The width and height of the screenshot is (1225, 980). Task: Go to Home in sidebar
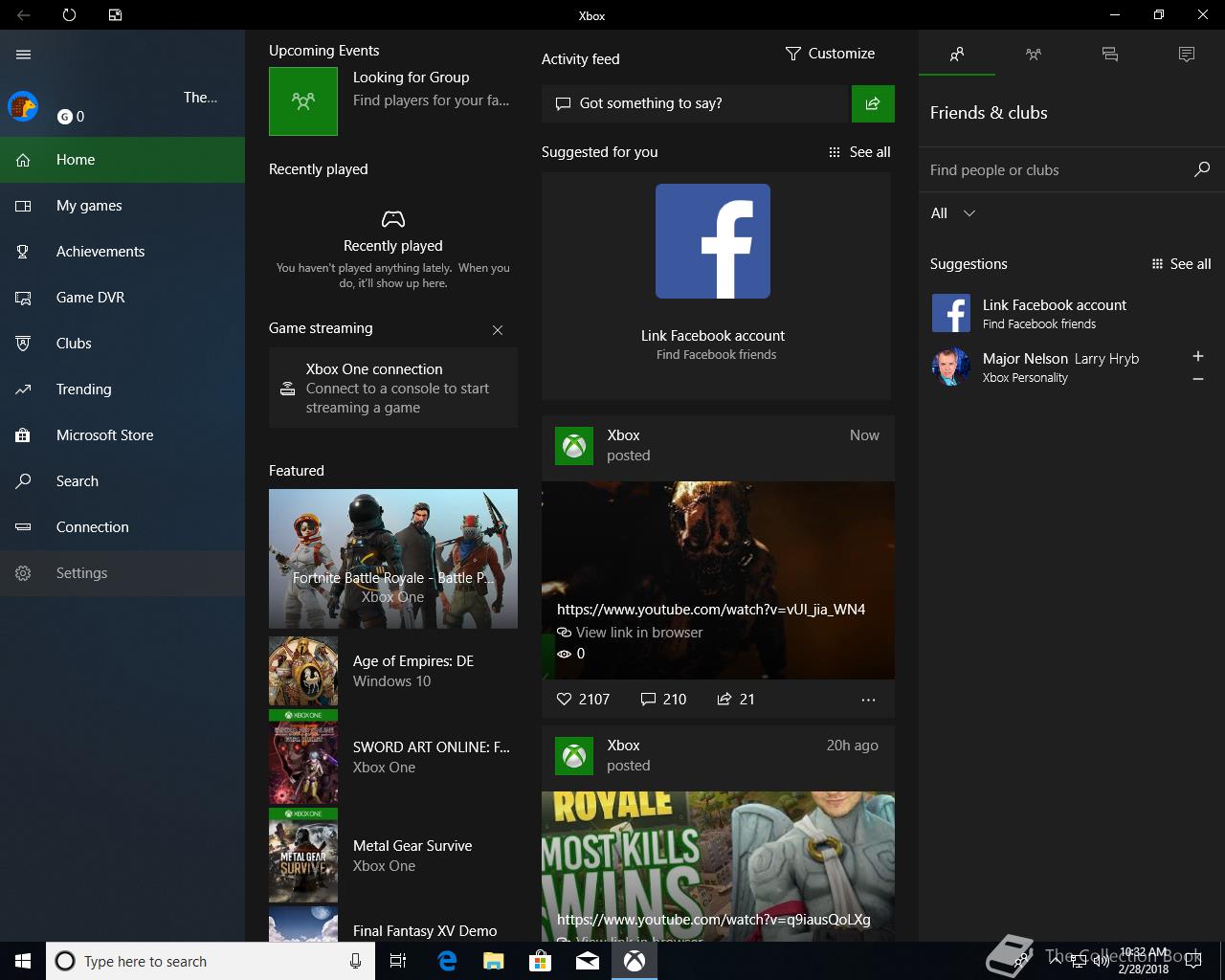[x=122, y=160]
